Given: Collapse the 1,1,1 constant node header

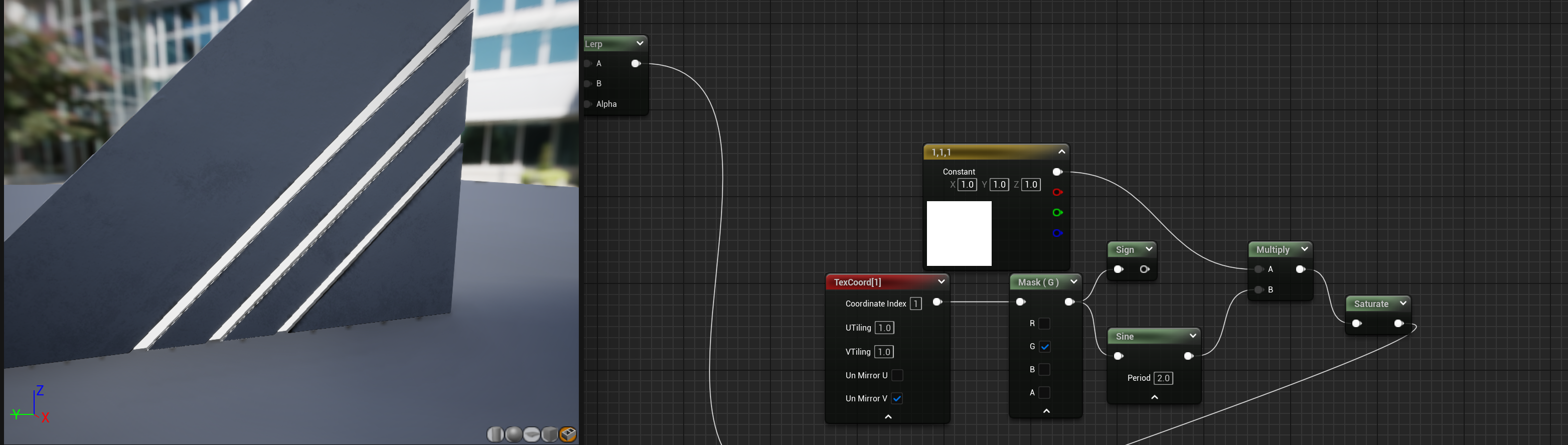Looking at the screenshot, I should pos(1061,152).
